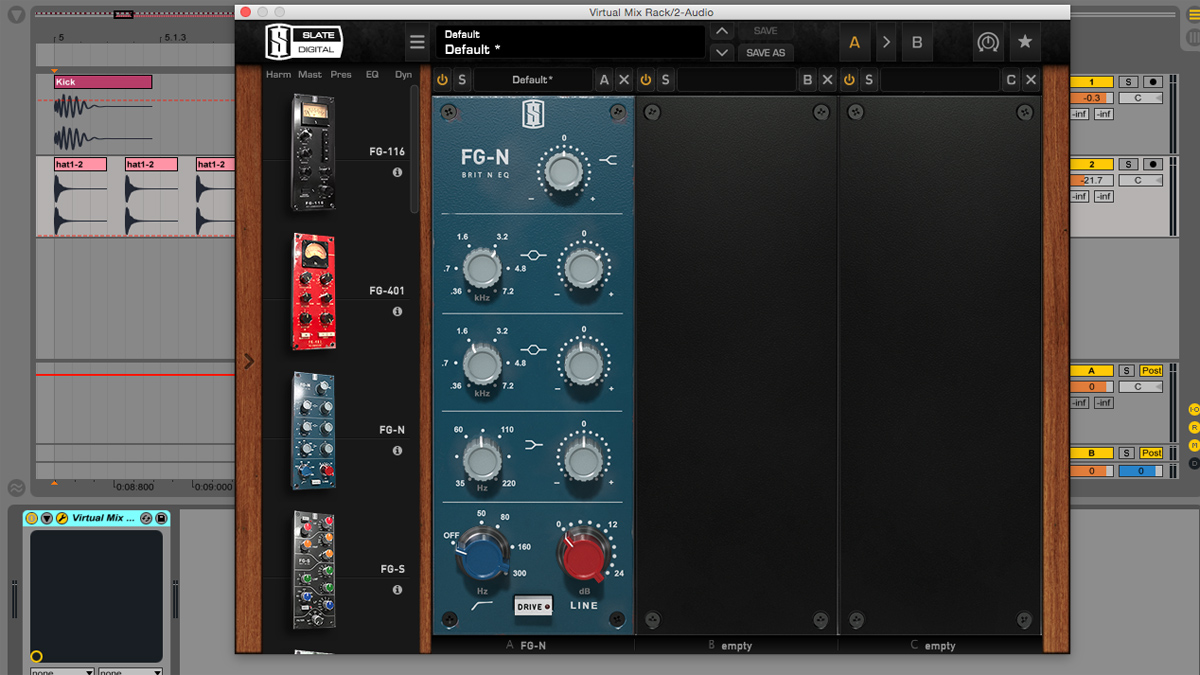Click the blue high-pass Hz knob

click(x=483, y=555)
